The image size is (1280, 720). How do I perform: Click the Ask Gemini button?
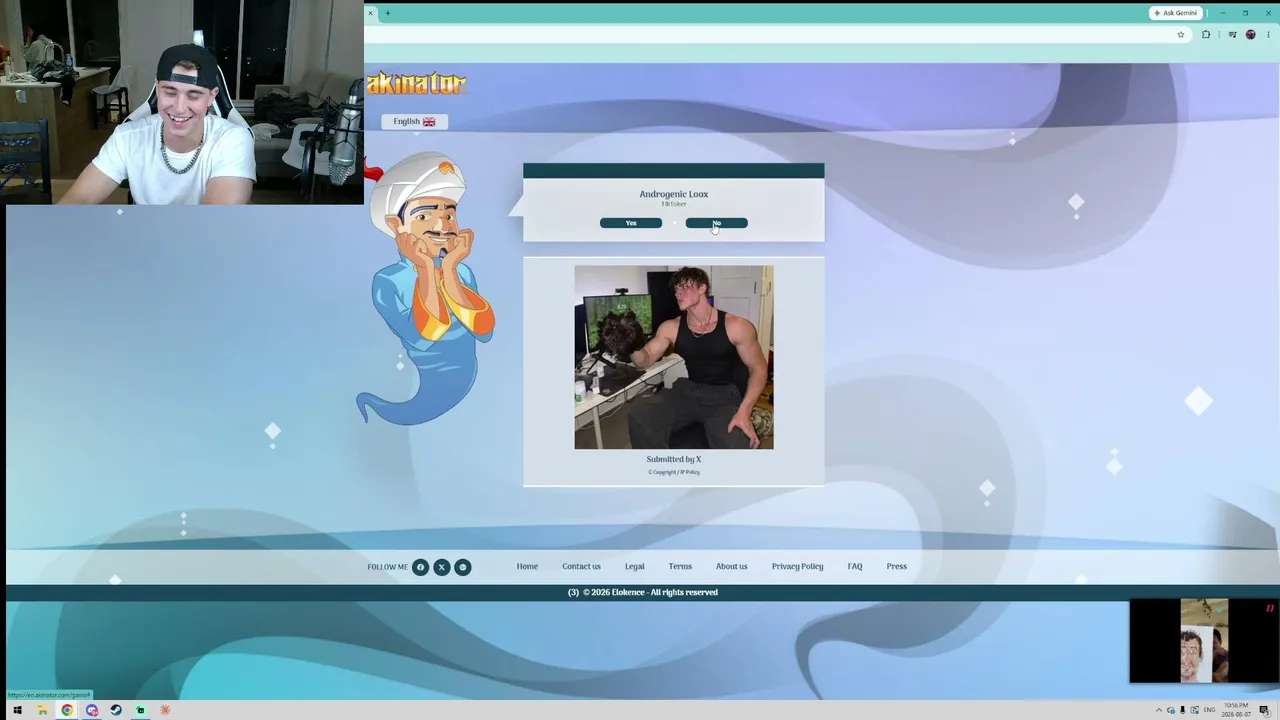pyautogui.click(x=1175, y=13)
